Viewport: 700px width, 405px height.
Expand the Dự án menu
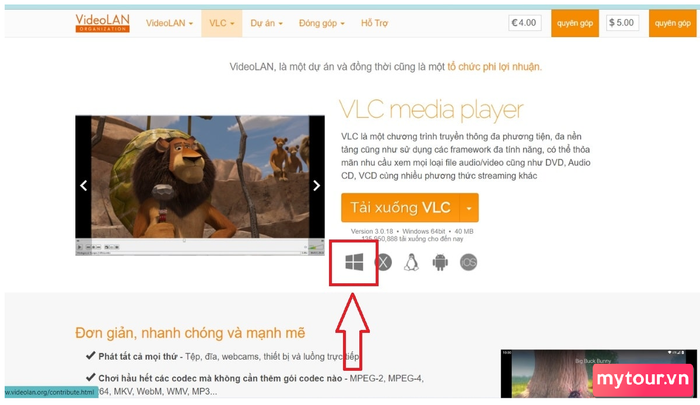(267, 23)
